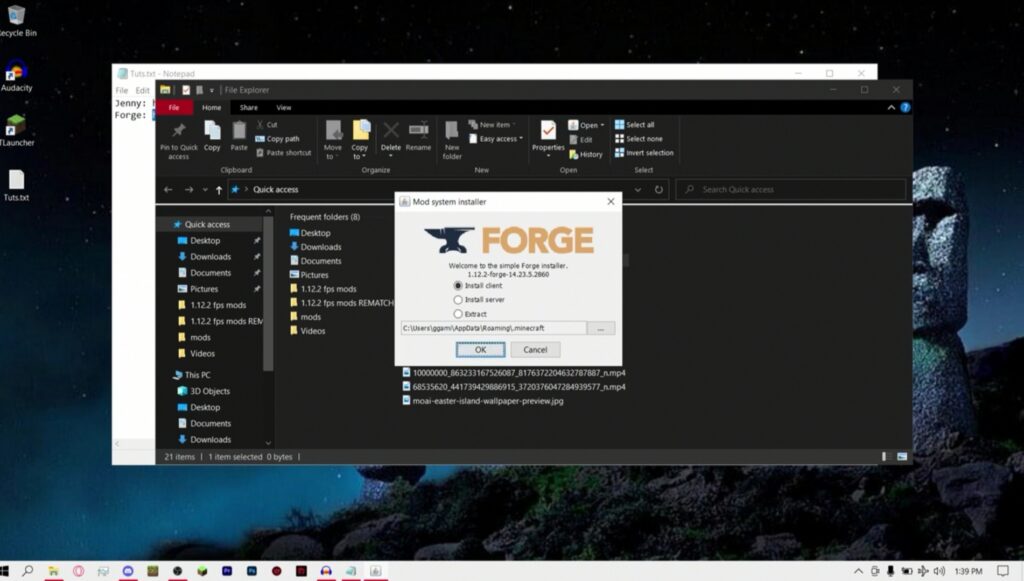This screenshot has height=581, width=1024.
Task: Select the Extract radio button
Action: (458, 314)
